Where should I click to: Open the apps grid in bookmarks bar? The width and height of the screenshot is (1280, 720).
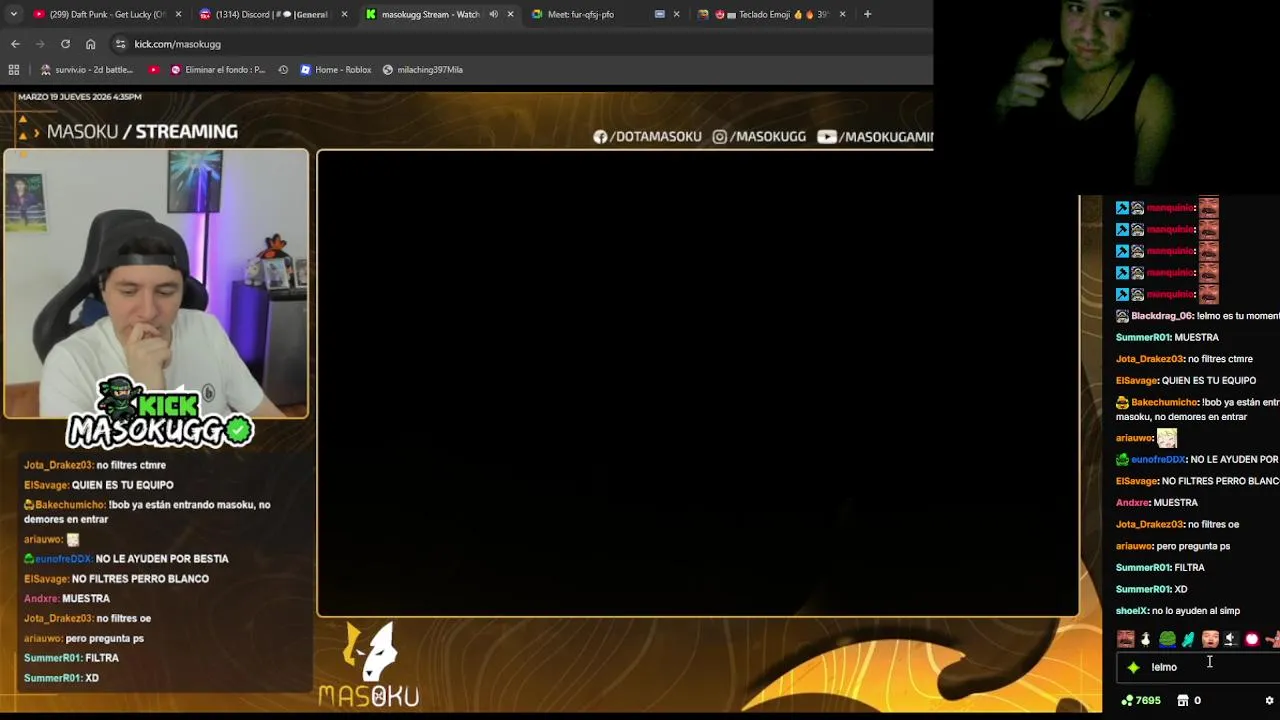pos(14,70)
